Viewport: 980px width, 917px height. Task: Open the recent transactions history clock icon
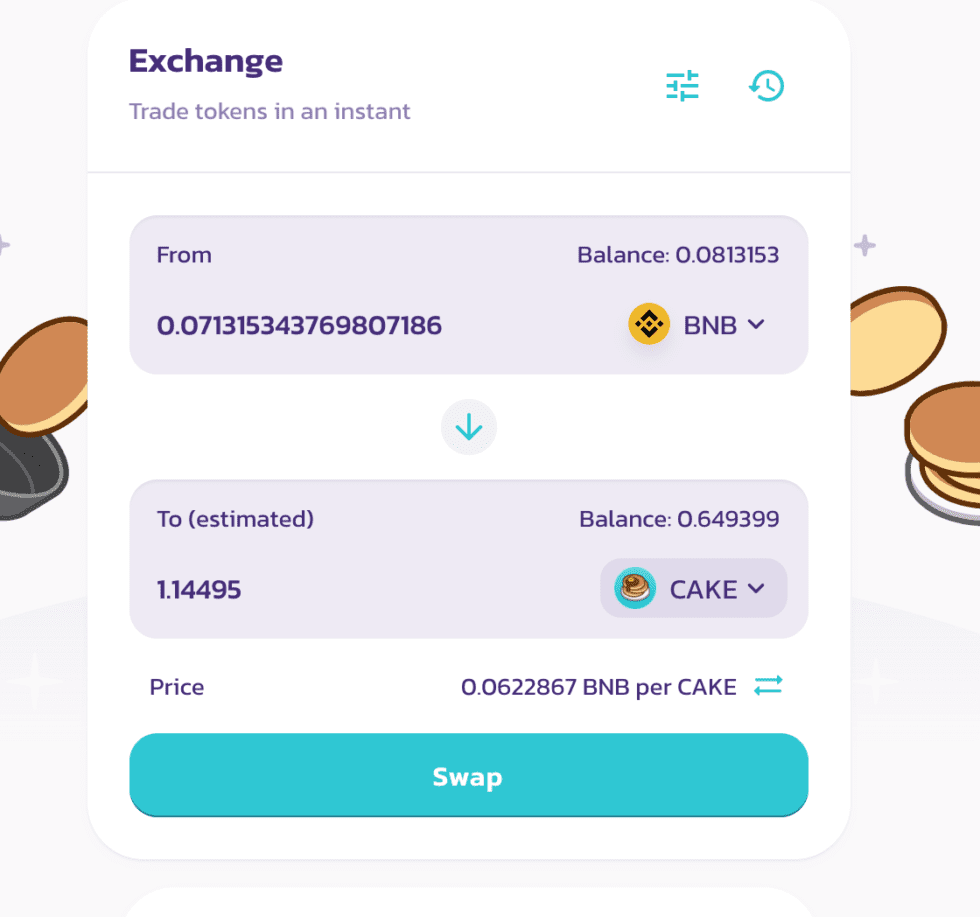(x=766, y=87)
